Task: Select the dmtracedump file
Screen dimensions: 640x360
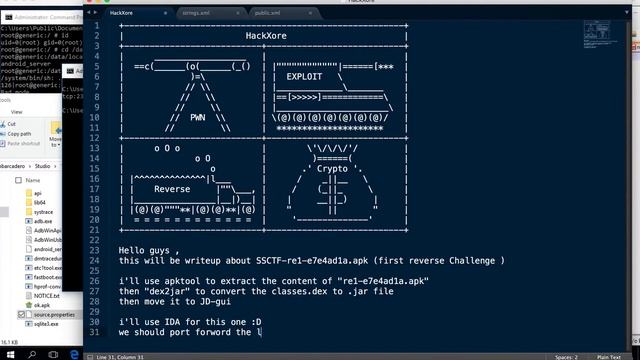Action: click(43, 258)
